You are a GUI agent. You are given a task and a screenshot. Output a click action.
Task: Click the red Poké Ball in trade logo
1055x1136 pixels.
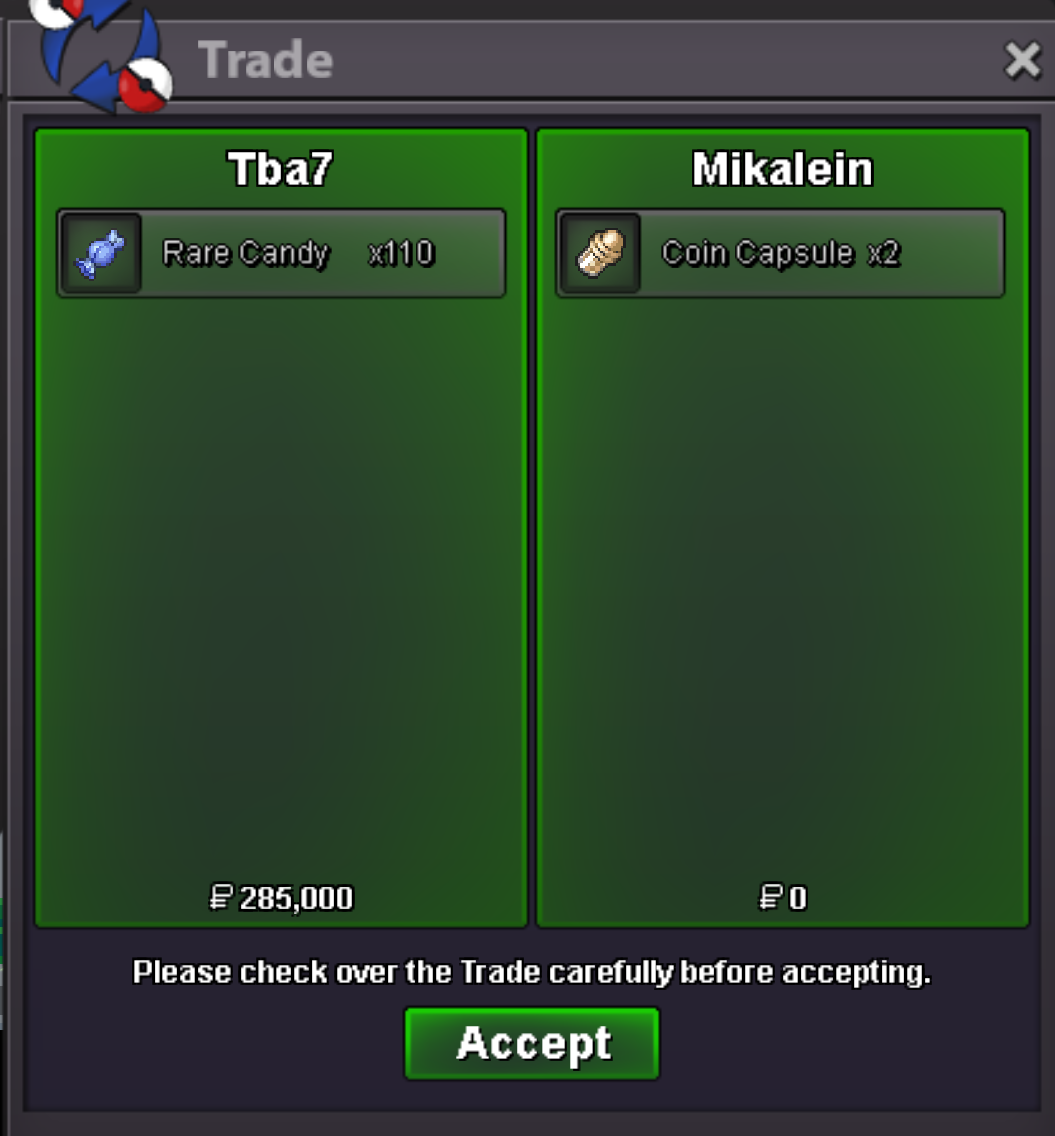(x=145, y=85)
